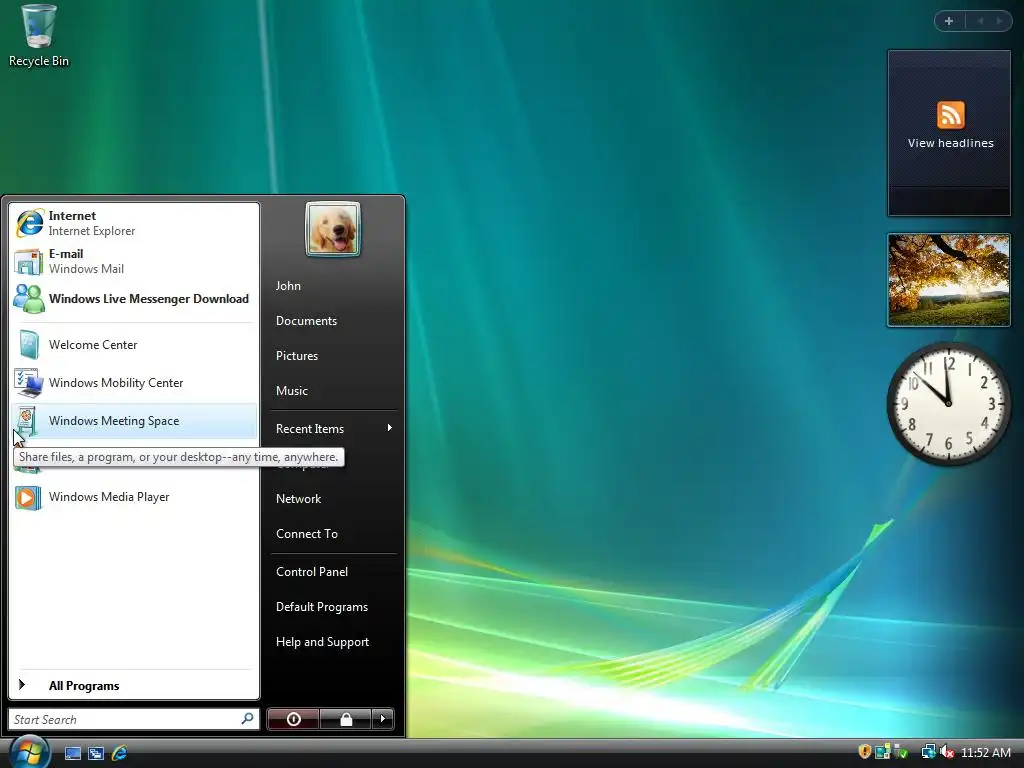Open Pictures from Start menu
The image size is (1024, 768).
296,356
